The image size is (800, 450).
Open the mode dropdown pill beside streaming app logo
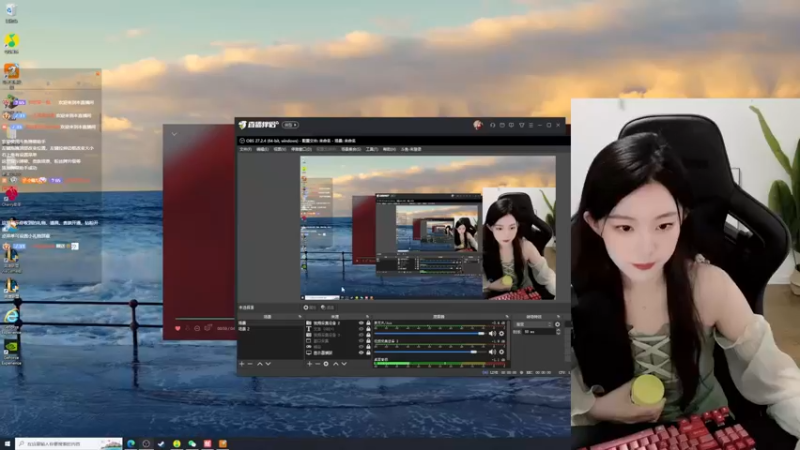pos(290,125)
